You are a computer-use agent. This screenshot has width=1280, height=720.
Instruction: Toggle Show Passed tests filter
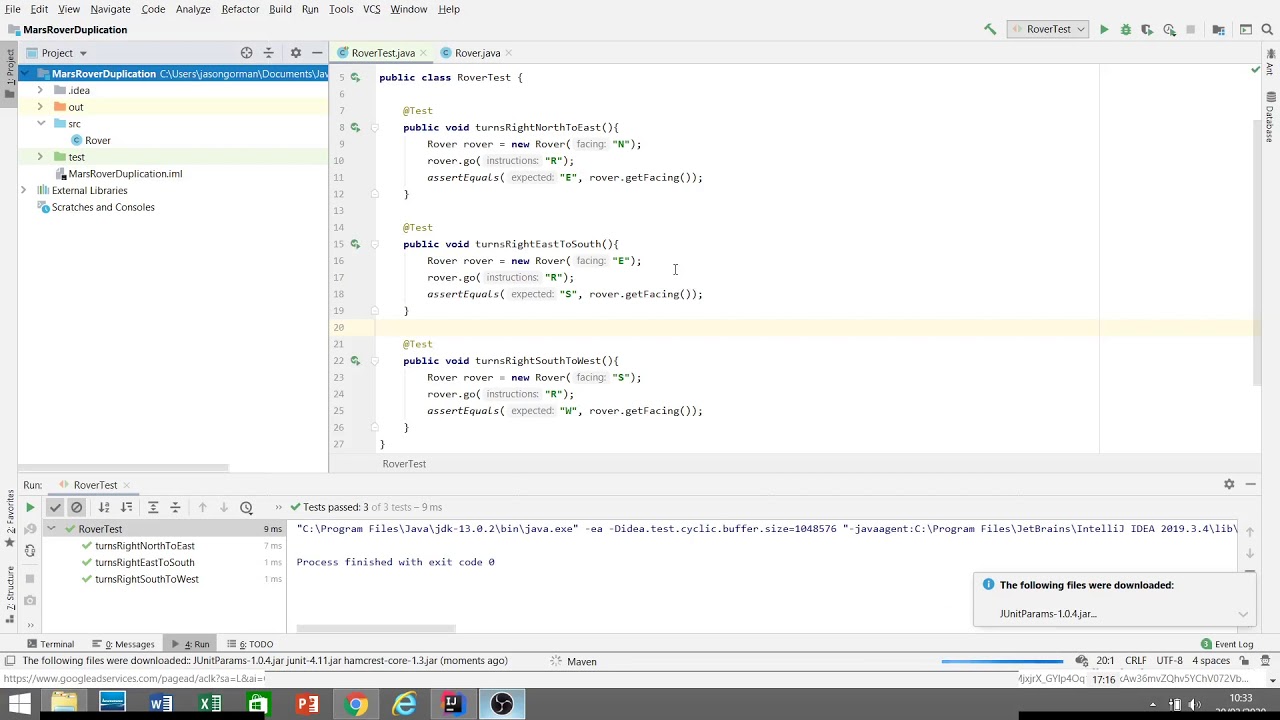55,507
